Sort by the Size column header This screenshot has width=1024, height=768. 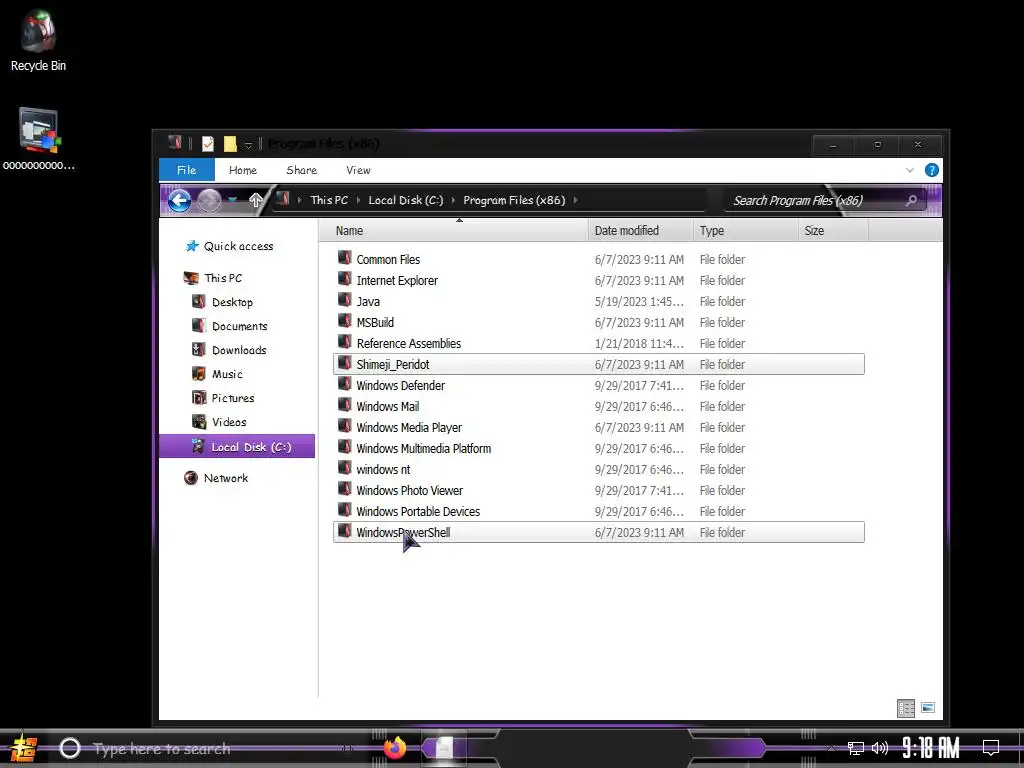pyautogui.click(x=833, y=231)
